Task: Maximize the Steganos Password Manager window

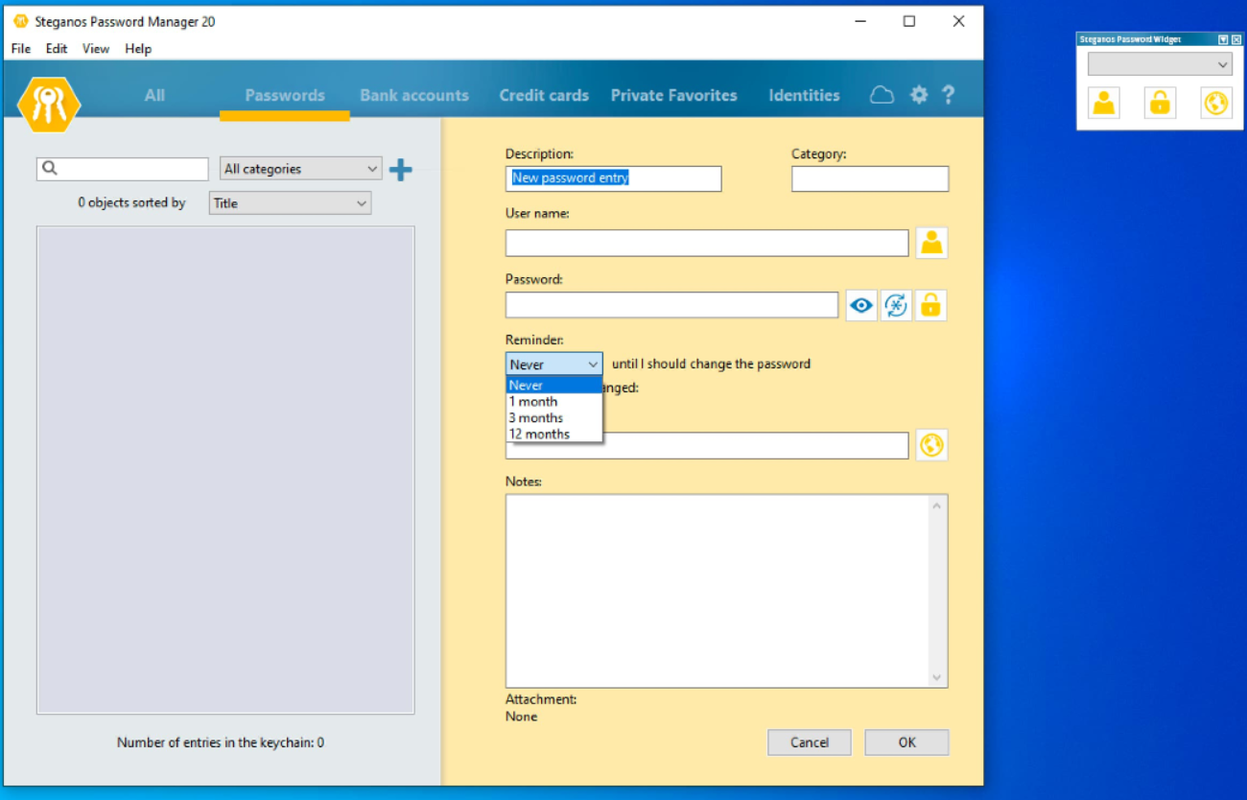Action: [x=909, y=21]
